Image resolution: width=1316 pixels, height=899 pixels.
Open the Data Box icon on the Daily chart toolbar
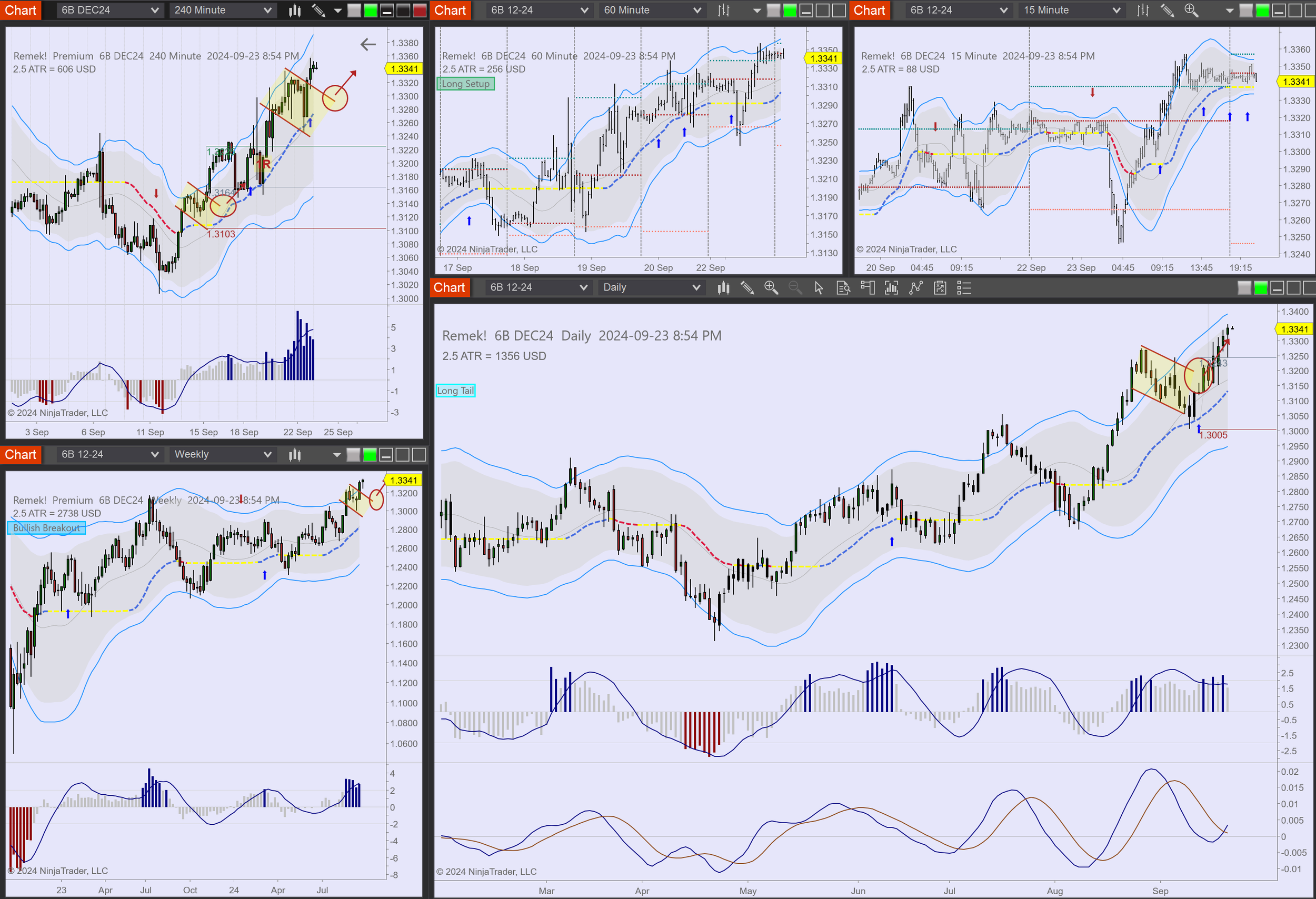(843, 288)
